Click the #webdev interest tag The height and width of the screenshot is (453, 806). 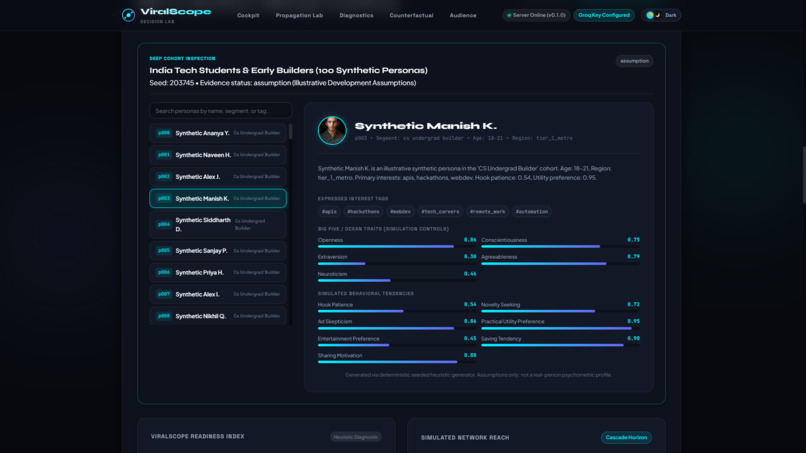(400, 211)
